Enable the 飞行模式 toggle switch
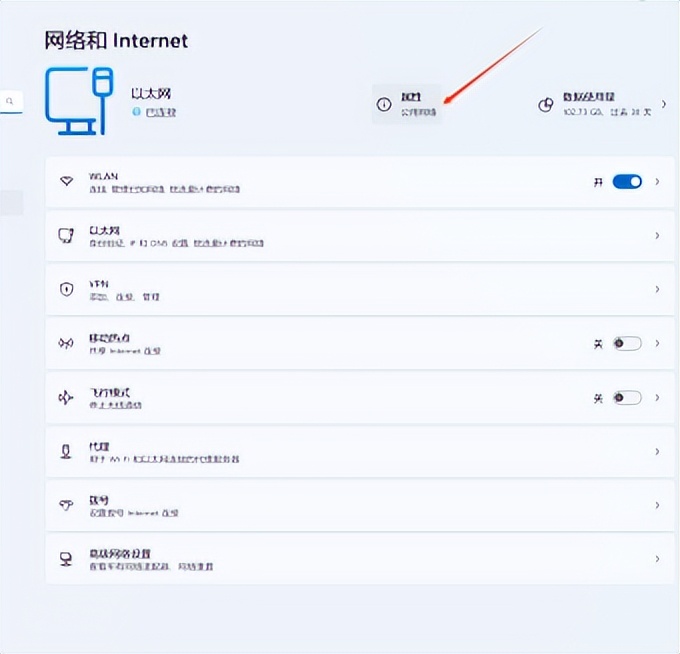This screenshot has width=680, height=654. [x=627, y=397]
